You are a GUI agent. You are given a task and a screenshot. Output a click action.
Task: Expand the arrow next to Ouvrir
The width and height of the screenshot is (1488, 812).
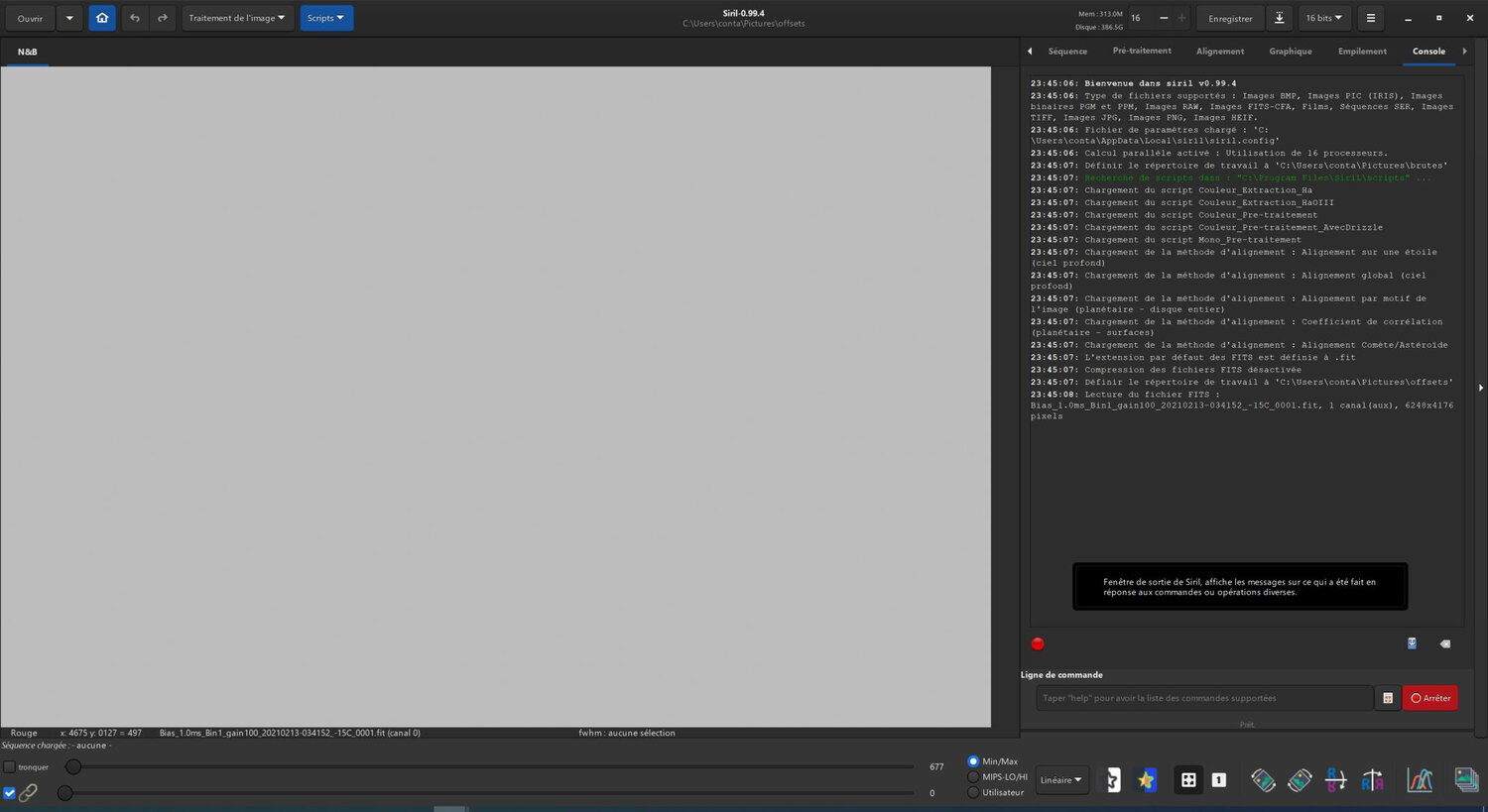click(69, 18)
